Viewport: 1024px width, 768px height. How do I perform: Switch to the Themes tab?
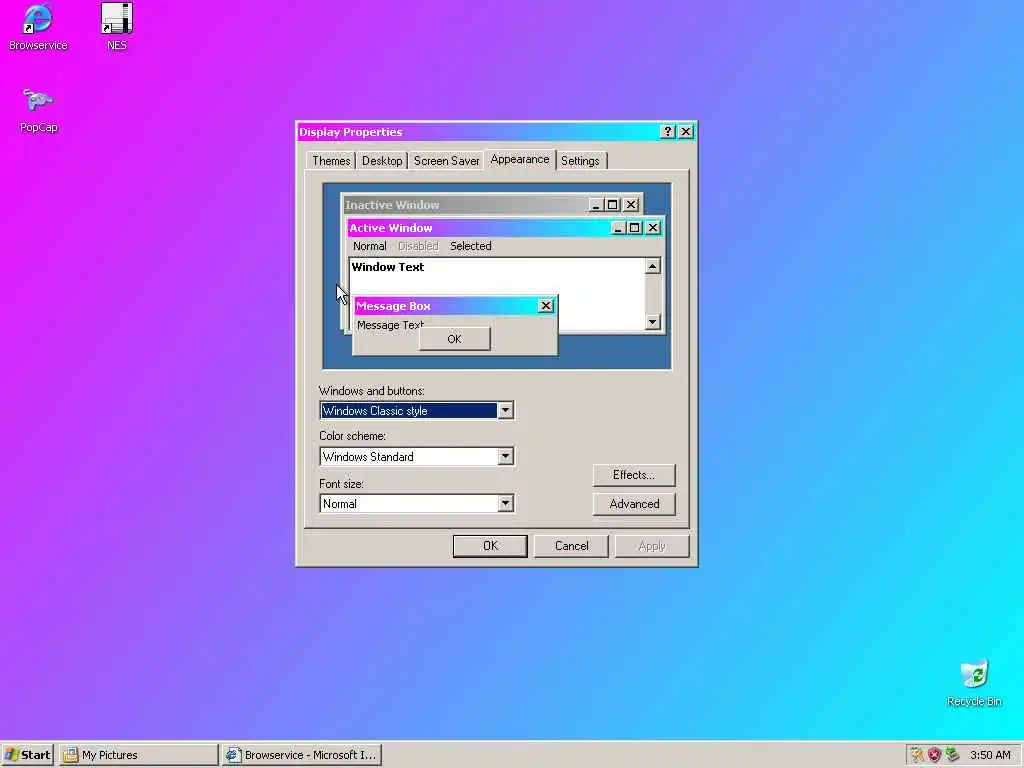pyautogui.click(x=331, y=161)
